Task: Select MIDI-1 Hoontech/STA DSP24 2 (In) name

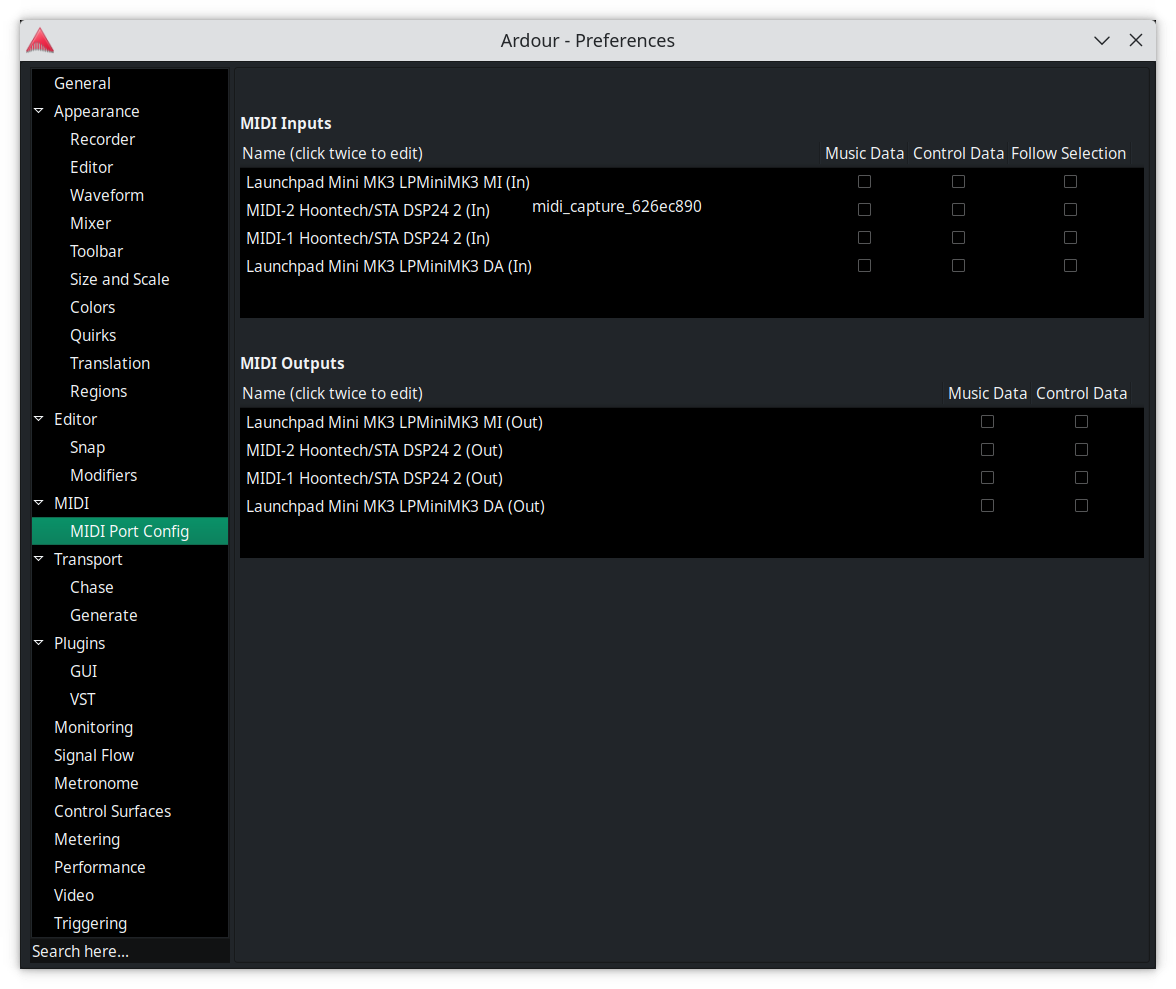Action: pyautogui.click(x=368, y=239)
